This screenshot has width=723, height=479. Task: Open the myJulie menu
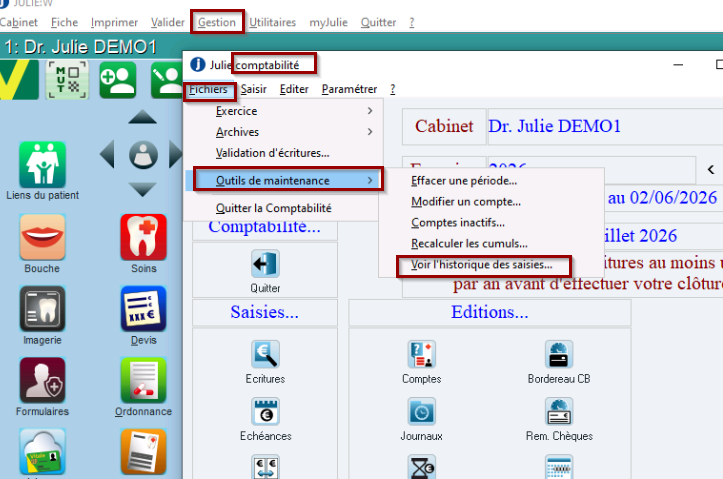pyautogui.click(x=328, y=22)
